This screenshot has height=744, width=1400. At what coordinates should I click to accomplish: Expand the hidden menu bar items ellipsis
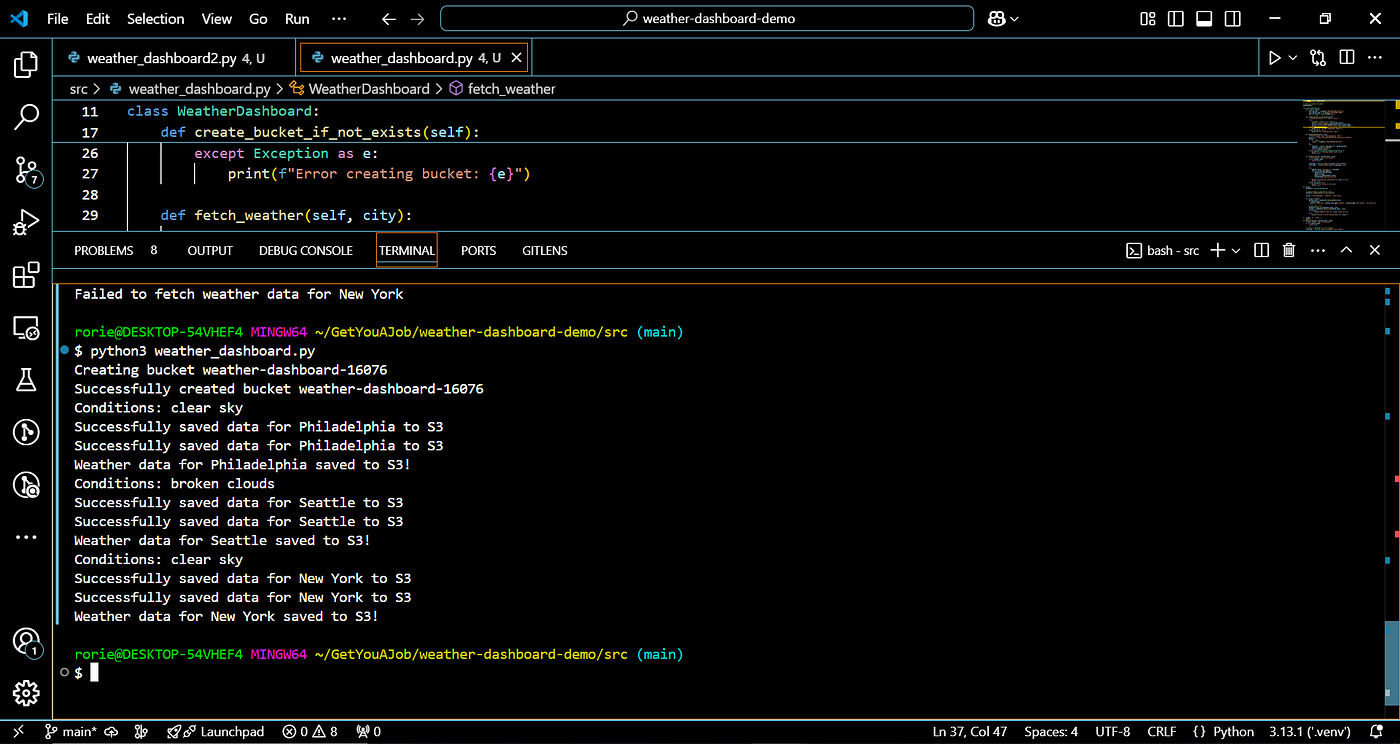(x=339, y=19)
